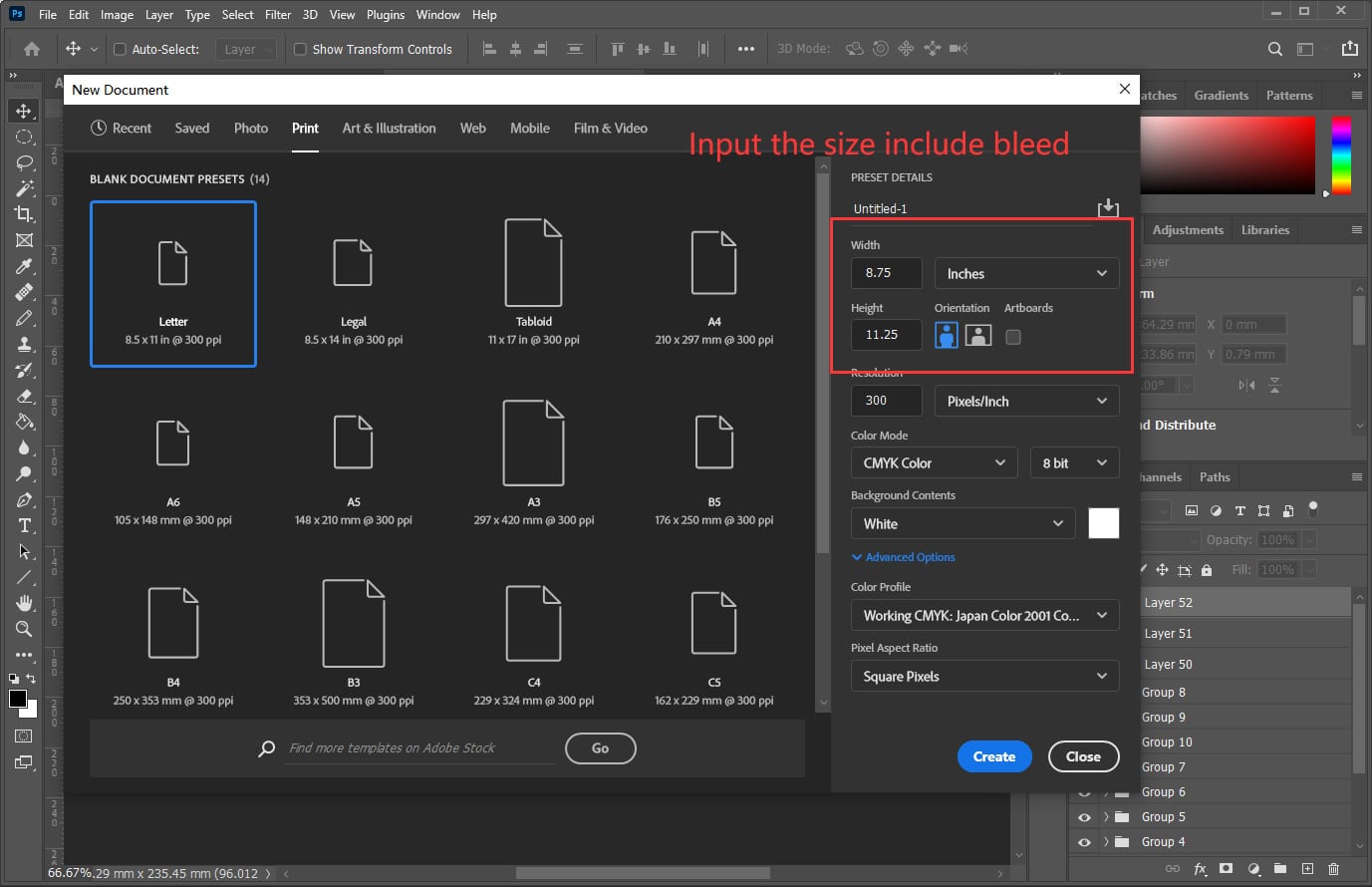1372x887 pixels.
Task: Select the Move tool in toolbar
Action: click(x=24, y=111)
